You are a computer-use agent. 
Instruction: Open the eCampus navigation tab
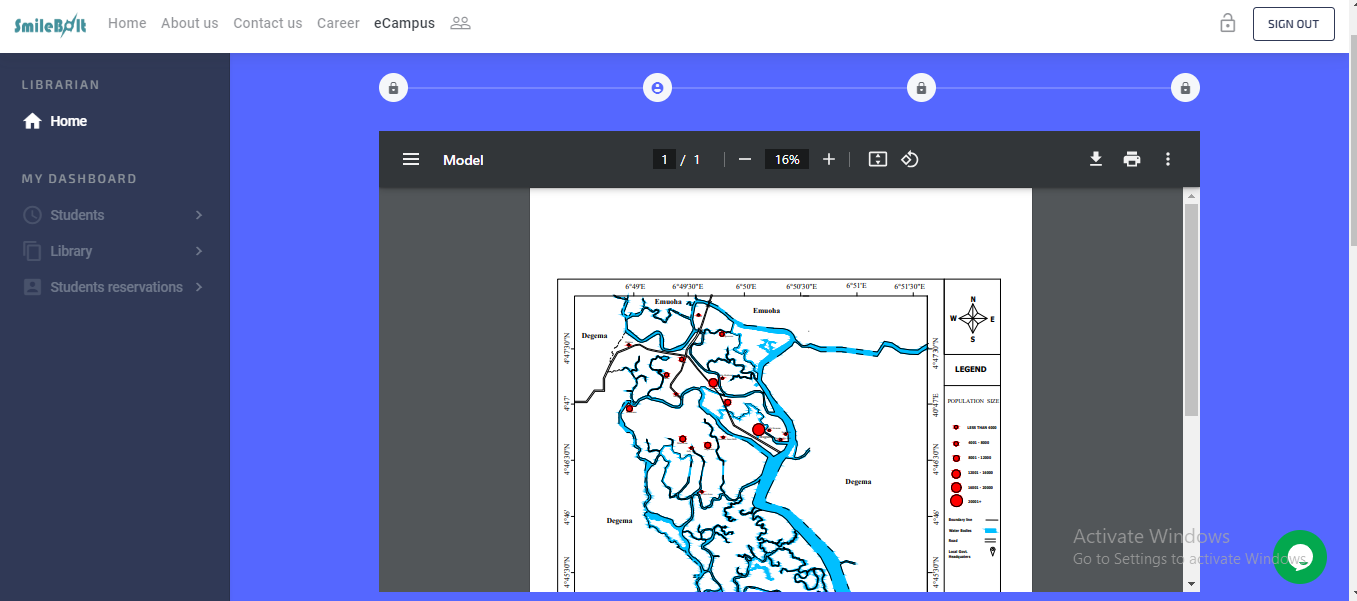[x=404, y=23]
